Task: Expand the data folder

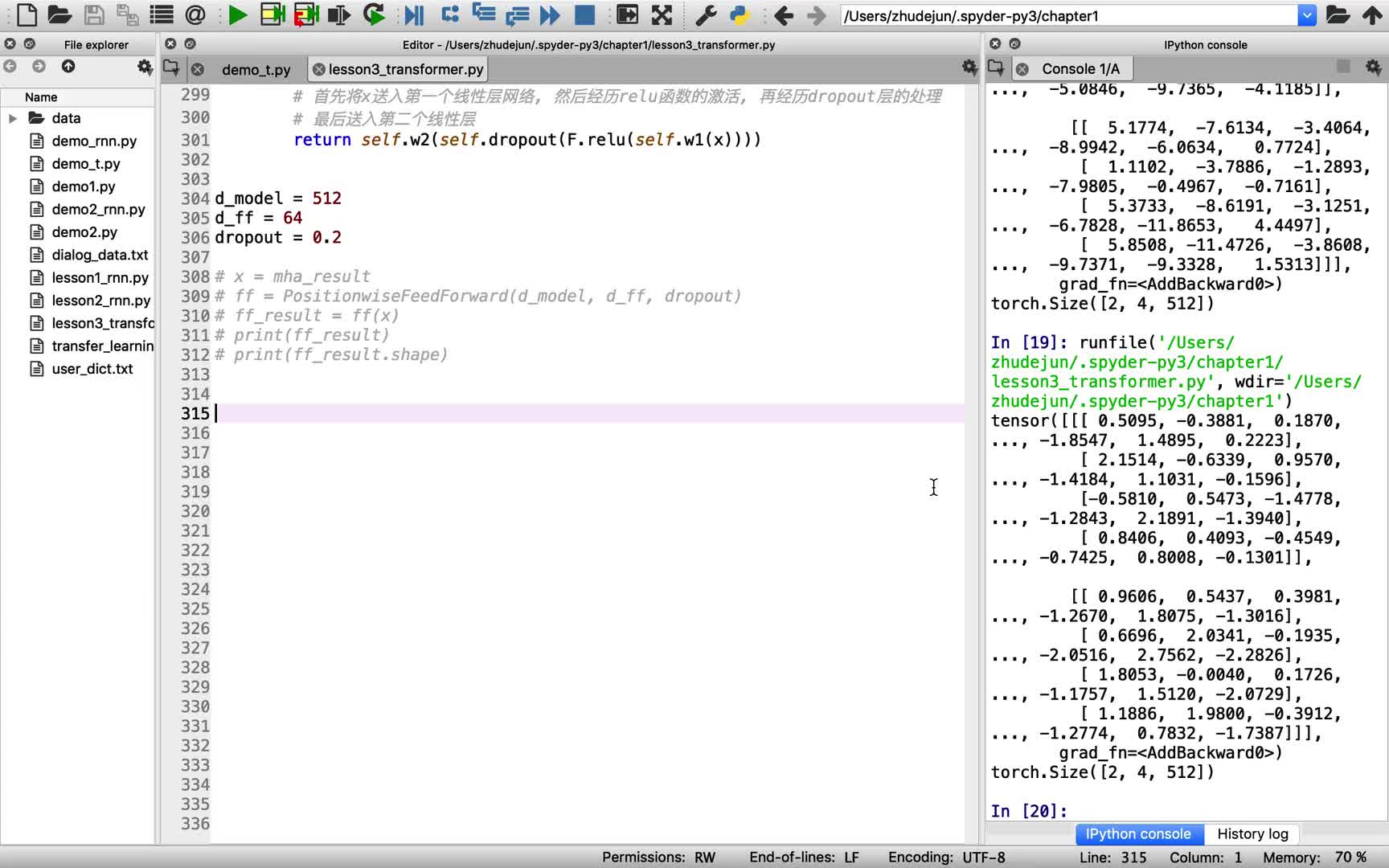Action: (13, 118)
